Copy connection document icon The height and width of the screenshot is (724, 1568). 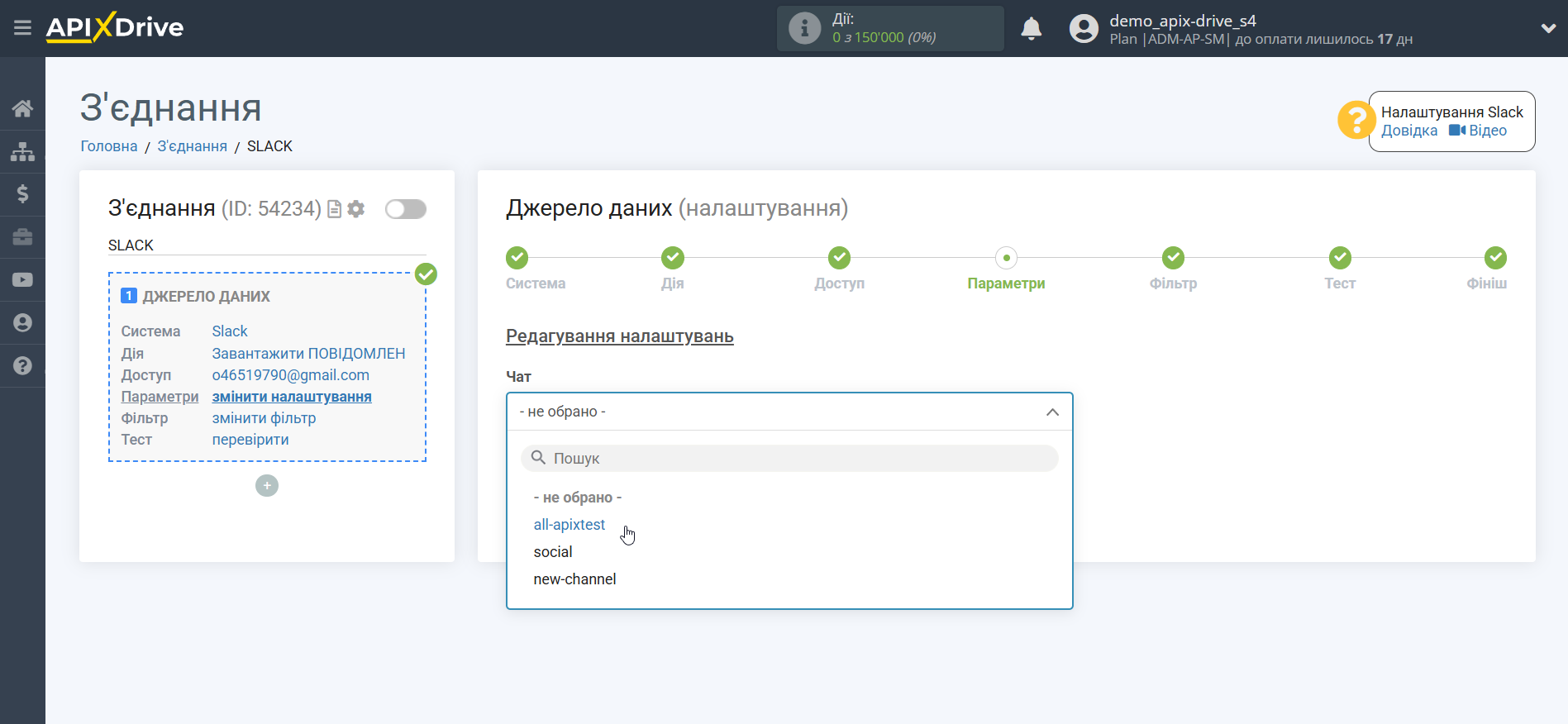coord(335,209)
